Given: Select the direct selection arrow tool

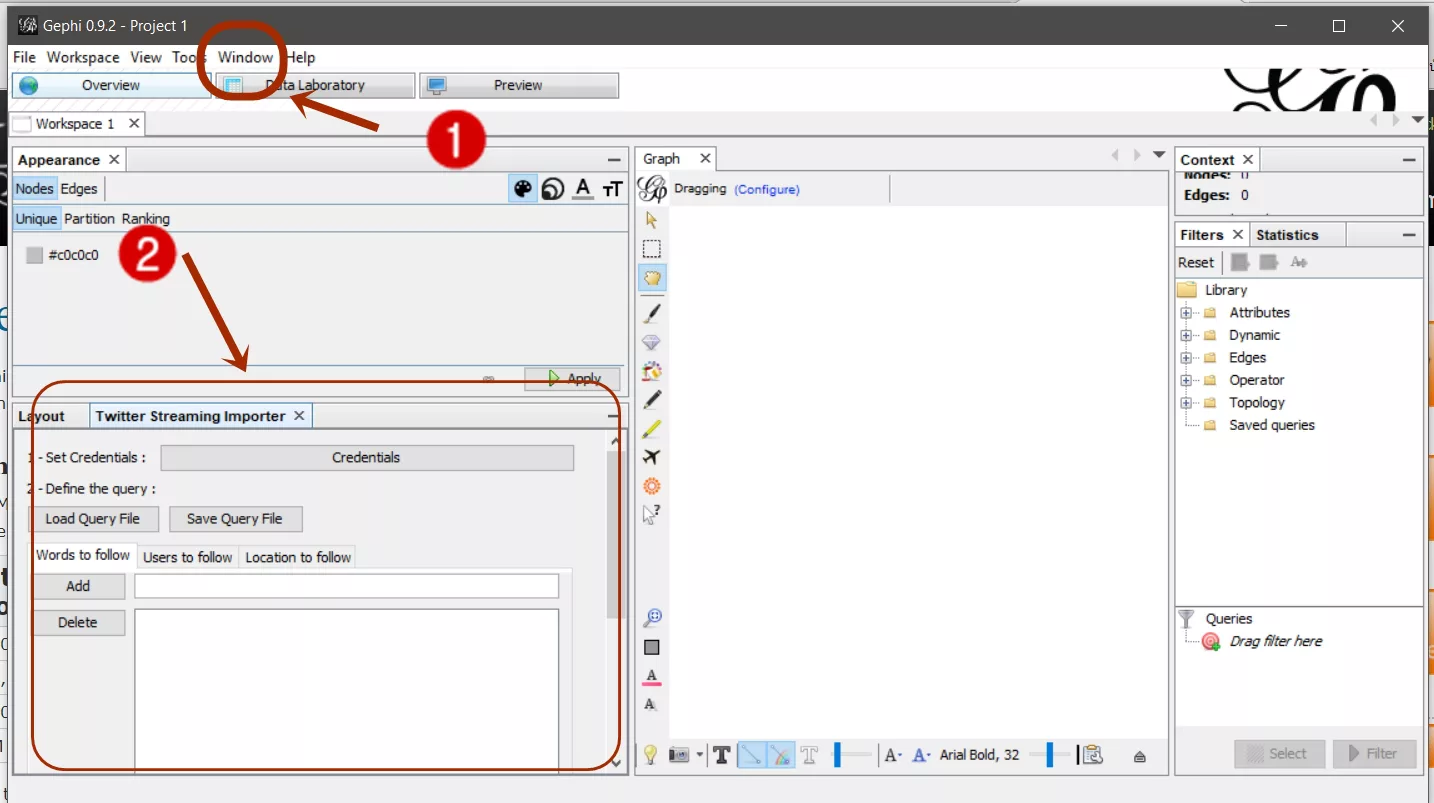Looking at the screenshot, I should (x=652, y=220).
